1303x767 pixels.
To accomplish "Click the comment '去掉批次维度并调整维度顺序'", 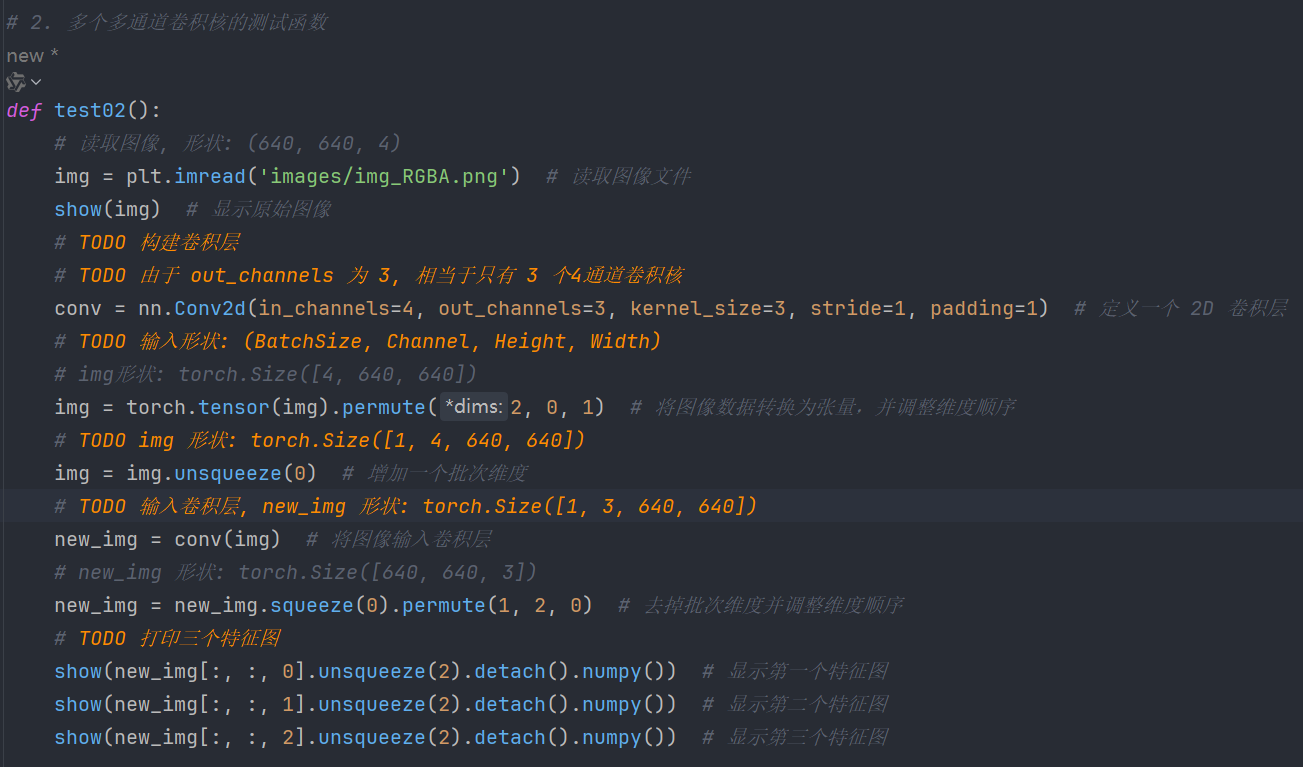I will point(762,605).
